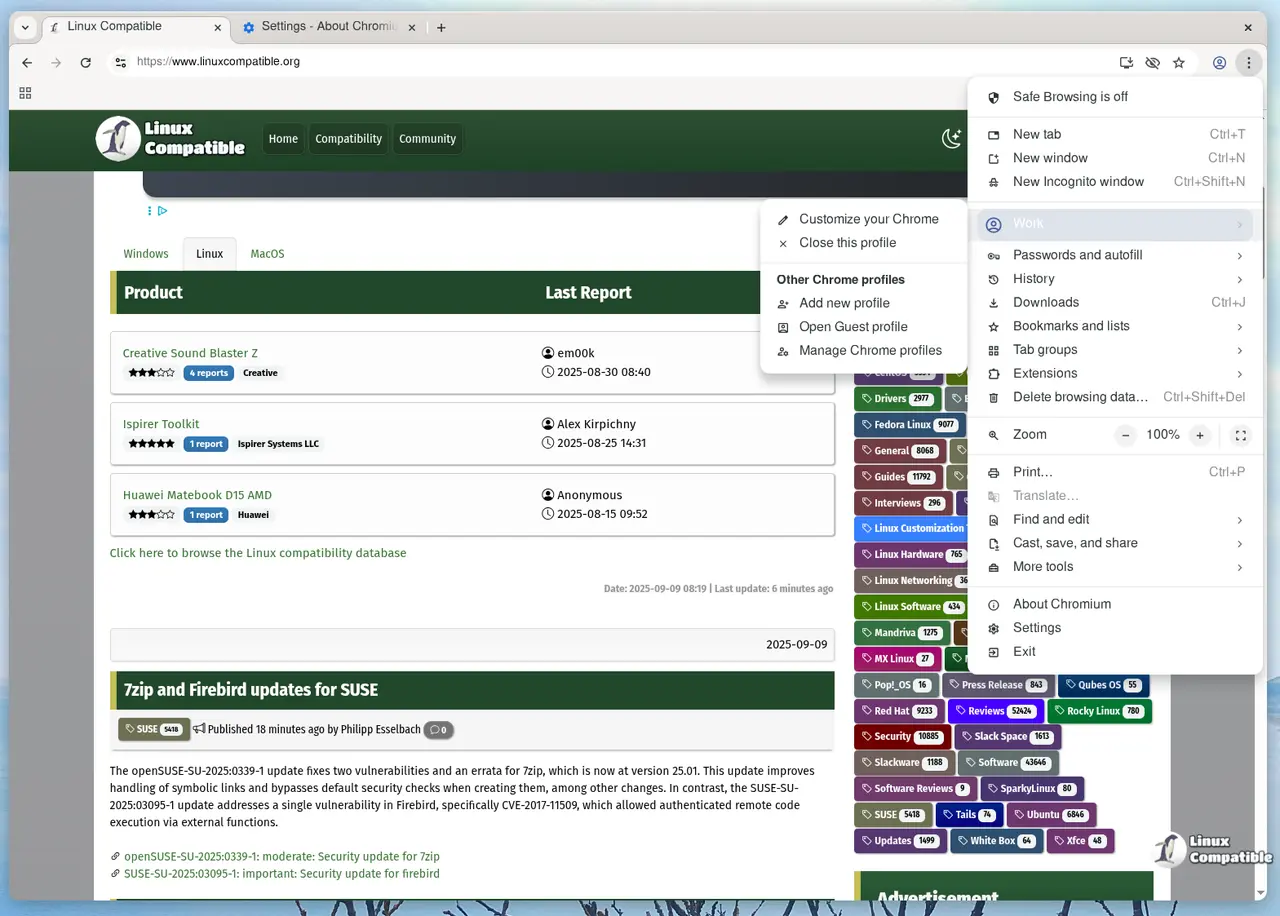Toggle dark mode with the moon icon

(x=951, y=139)
